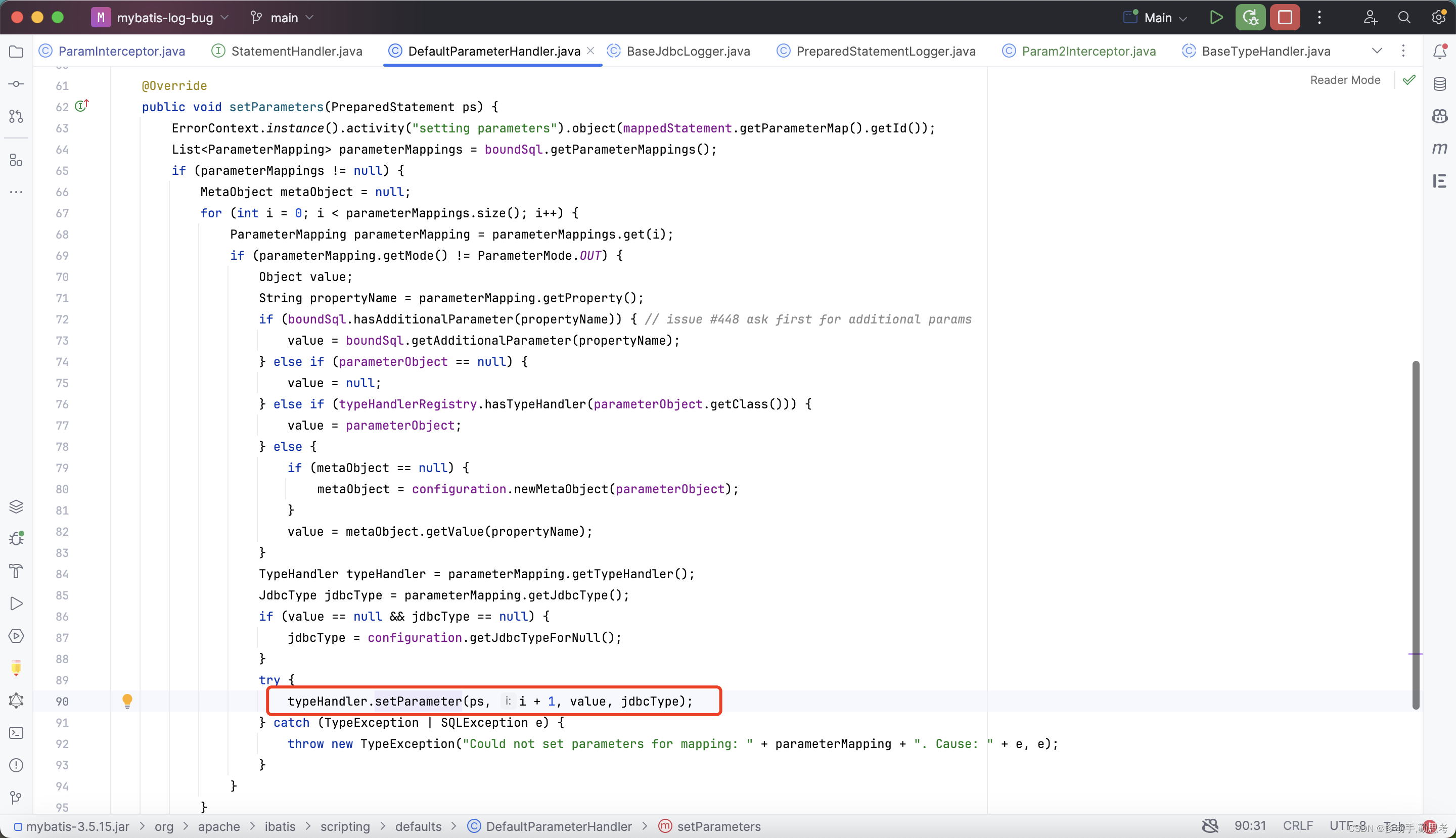Click the setParameter call on line 90
1456x838 pixels.
[x=418, y=701]
